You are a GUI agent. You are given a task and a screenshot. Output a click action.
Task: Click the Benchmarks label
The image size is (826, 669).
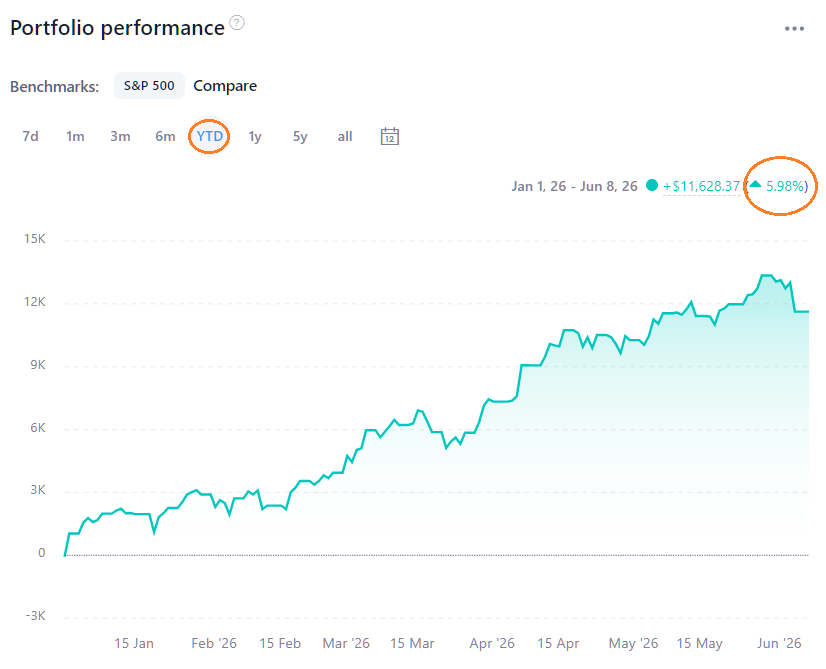click(54, 86)
